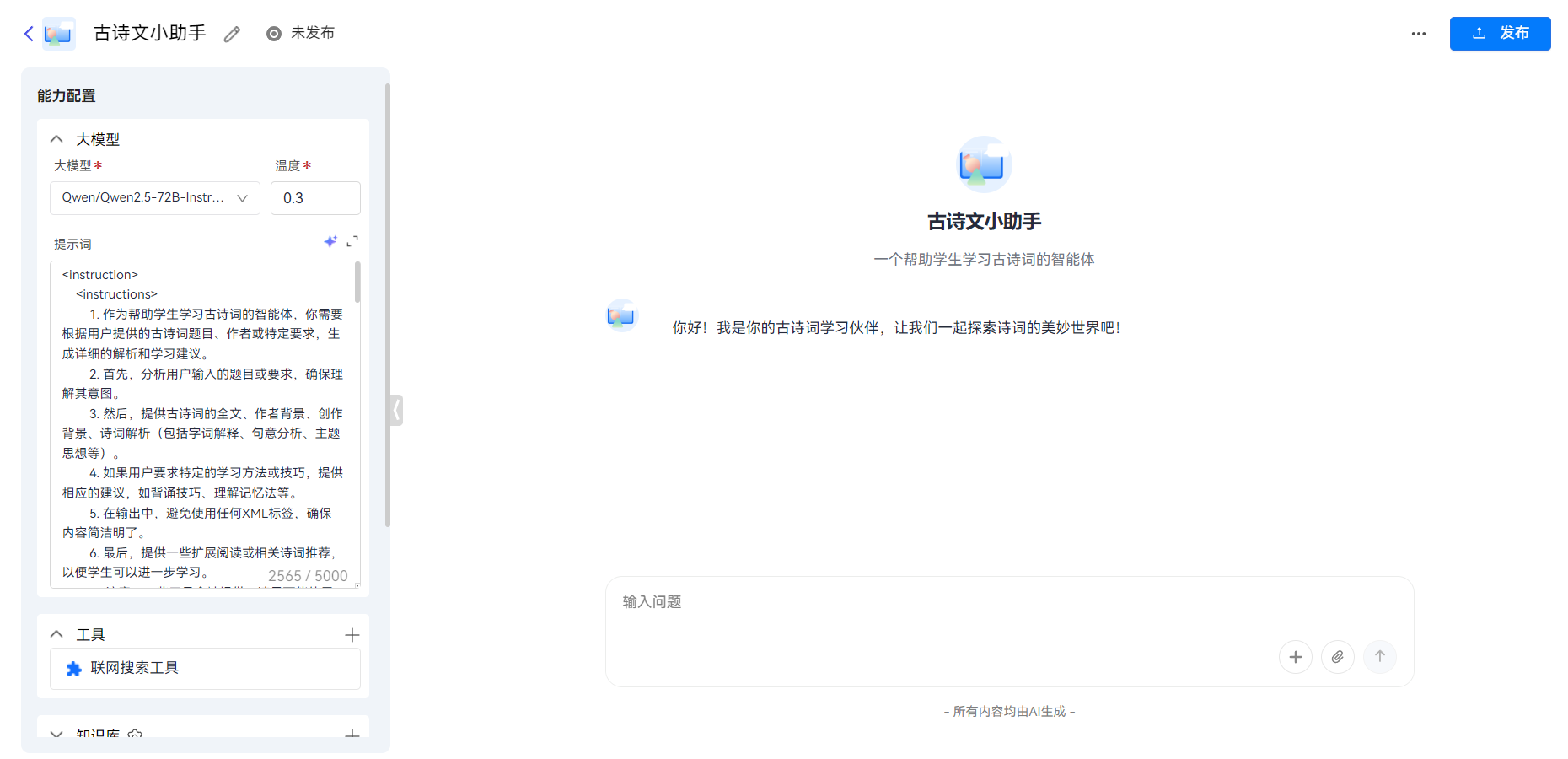
Task: Open the Qwen2.5-72B model dropdown
Action: click(x=154, y=197)
